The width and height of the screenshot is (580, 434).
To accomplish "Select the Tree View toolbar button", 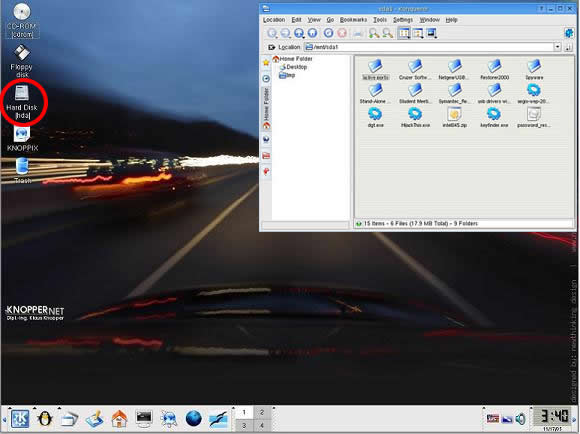I will tap(418, 33).
